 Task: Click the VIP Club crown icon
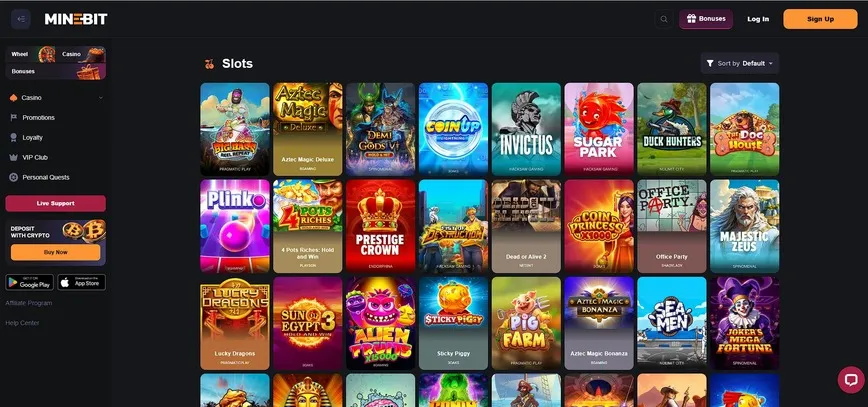pos(14,157)
